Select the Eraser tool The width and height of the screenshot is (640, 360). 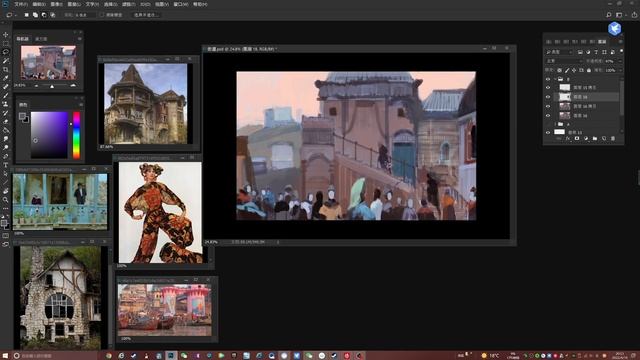pos(6,121)
